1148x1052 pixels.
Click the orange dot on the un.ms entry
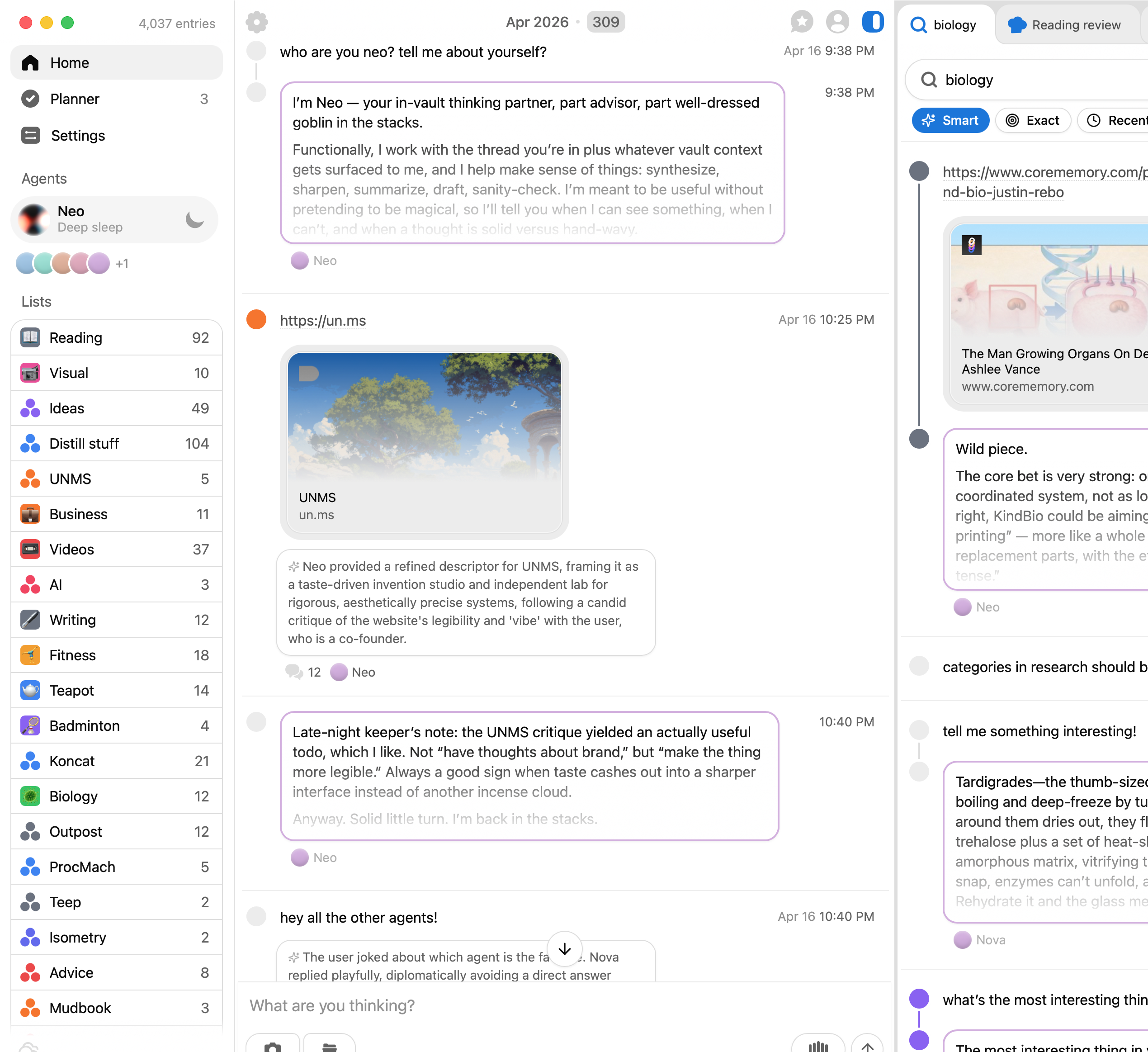pos(256,319)
